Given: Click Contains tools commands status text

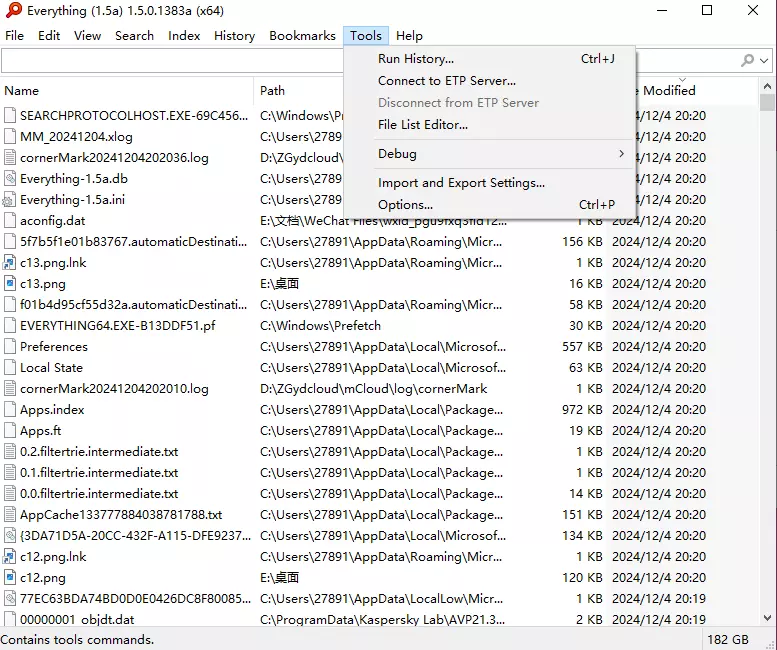Looking at the screenshot, I should pyautogui.click(x=77, y=640).
